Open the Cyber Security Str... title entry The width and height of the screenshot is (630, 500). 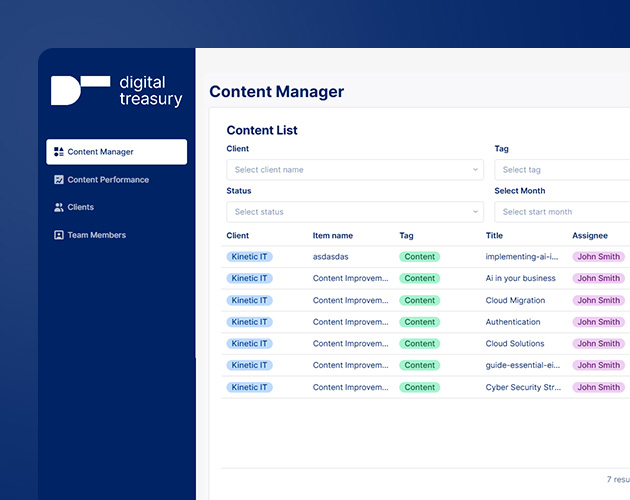click(523, 387)
